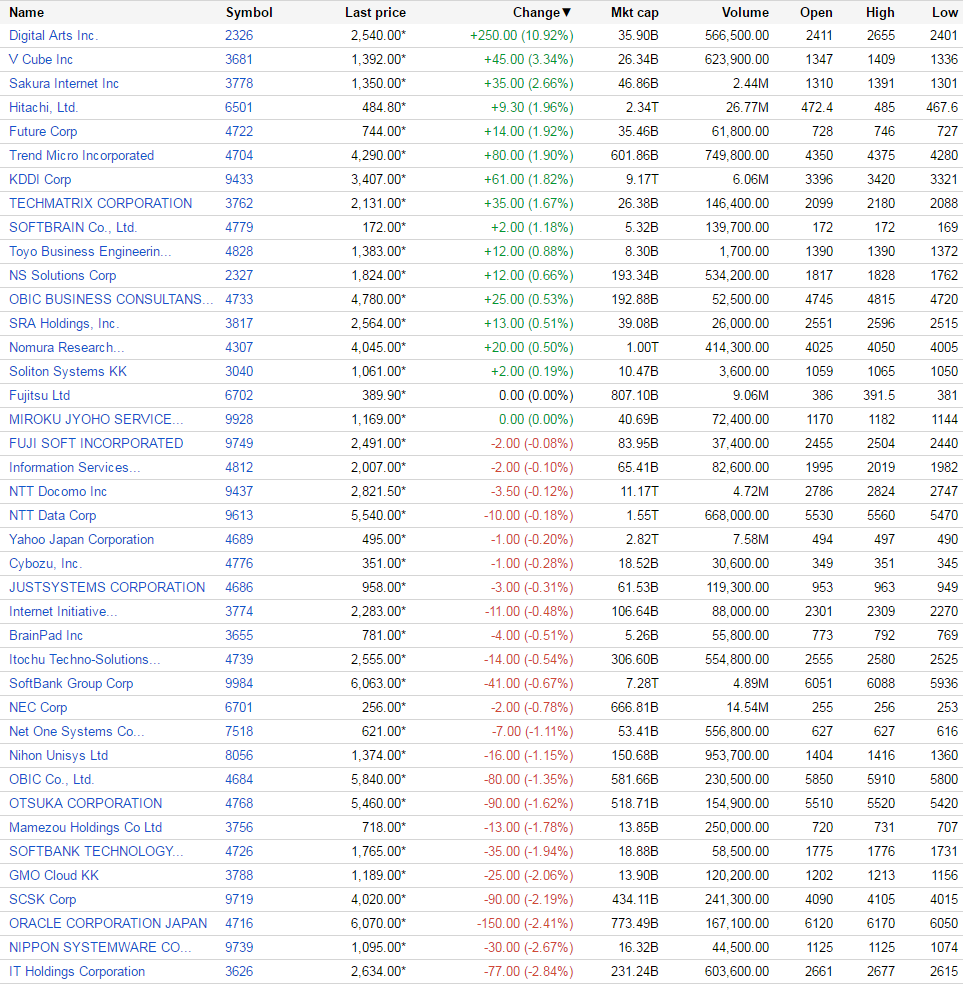Screen dimensions: 963x986
Task: Open NEC Corp link
Action: tap(38, 707)
